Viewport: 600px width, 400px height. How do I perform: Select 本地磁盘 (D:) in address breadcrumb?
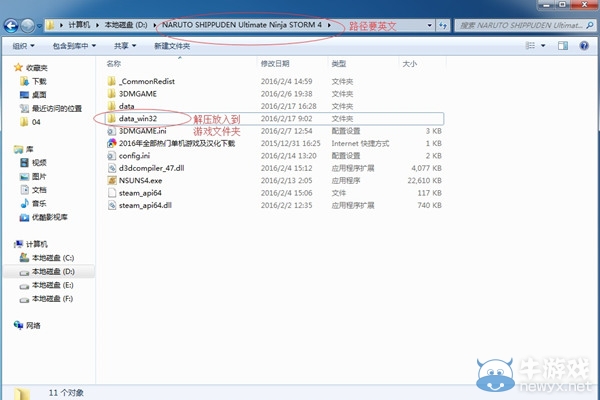(126, 25)
